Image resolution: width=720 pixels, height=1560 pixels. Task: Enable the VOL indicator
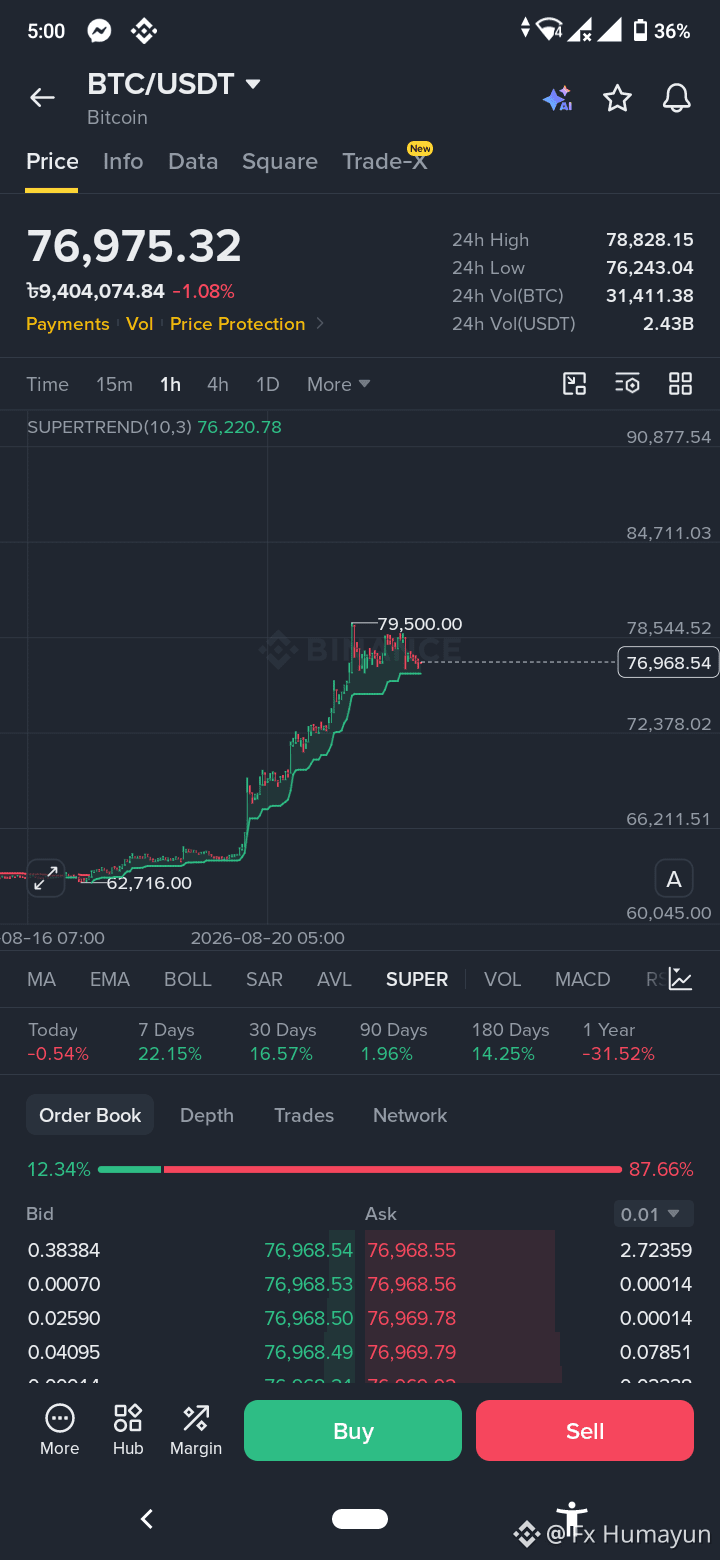pos(503,979)
